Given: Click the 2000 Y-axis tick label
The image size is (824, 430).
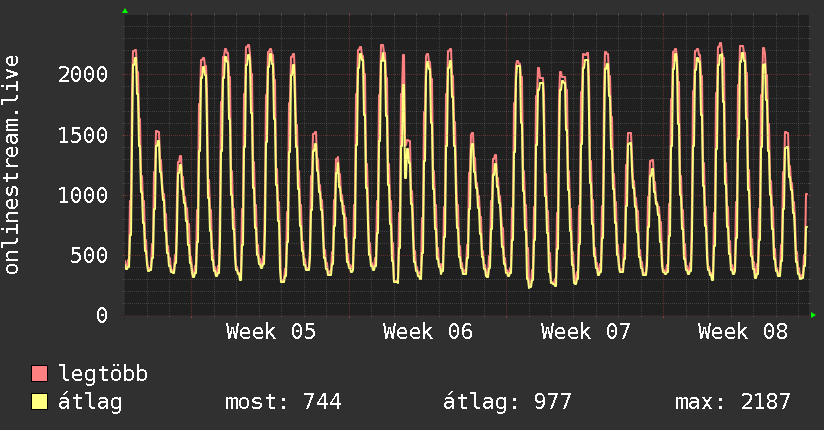Looking at the screenshot, I should [x=83, y=74].
